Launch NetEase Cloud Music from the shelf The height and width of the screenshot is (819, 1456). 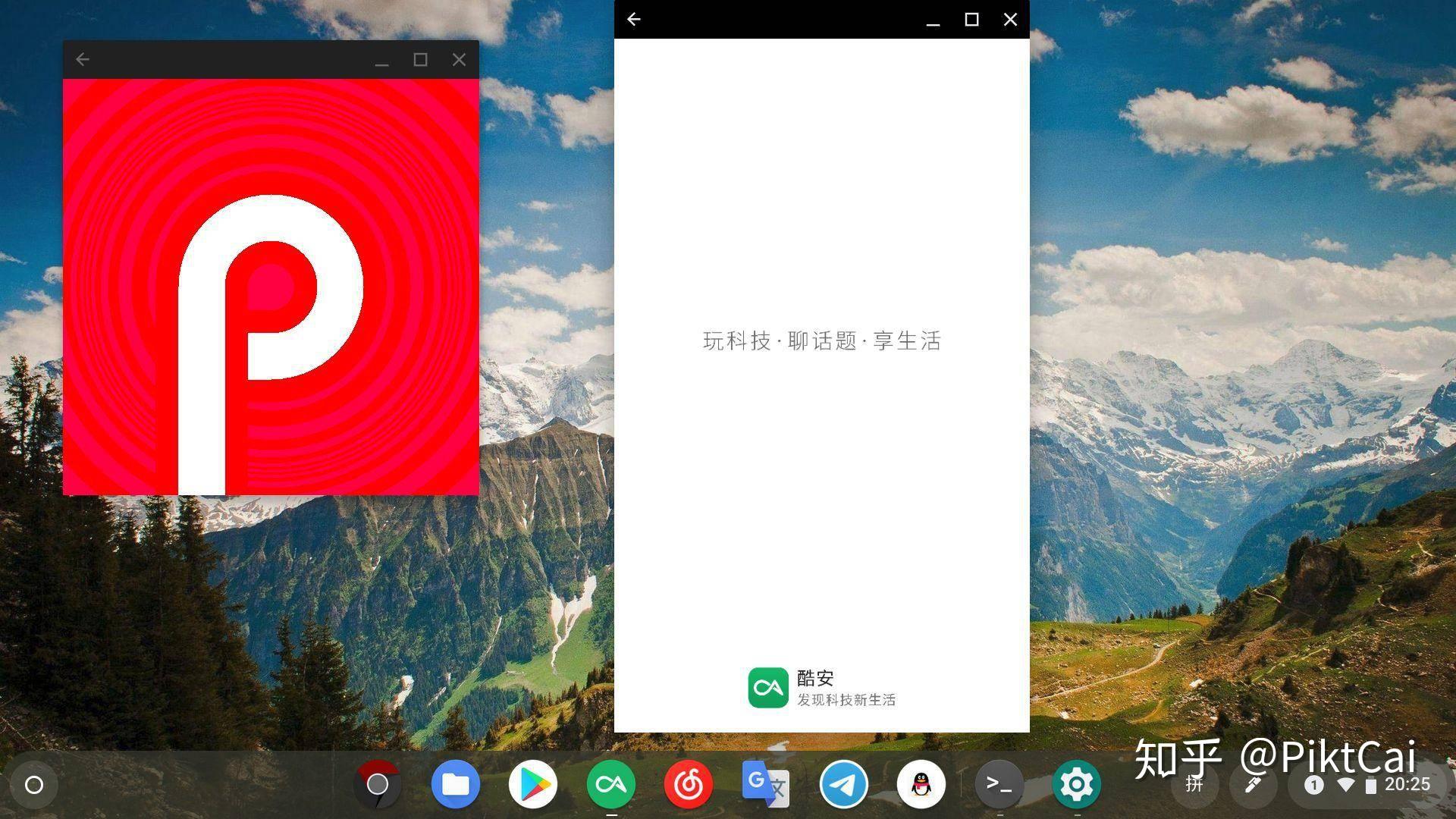click(689, 785)
